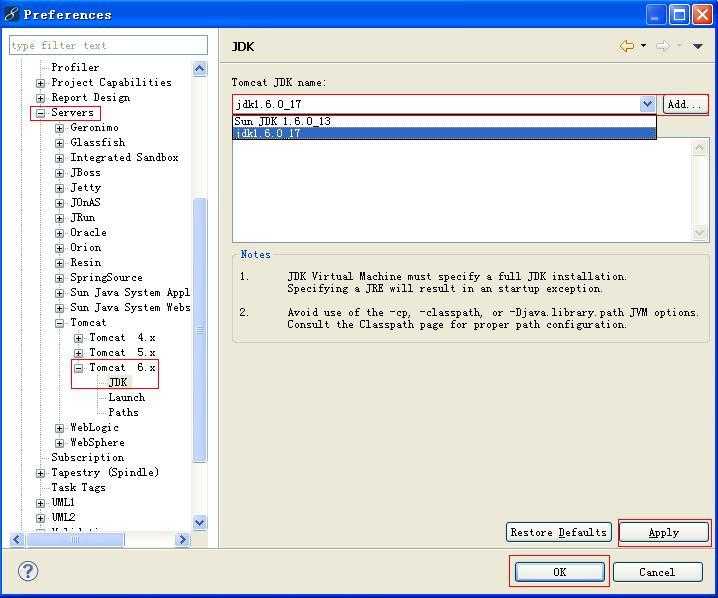
Task: Expand the WebLogic node
Action: click(59, 429)
